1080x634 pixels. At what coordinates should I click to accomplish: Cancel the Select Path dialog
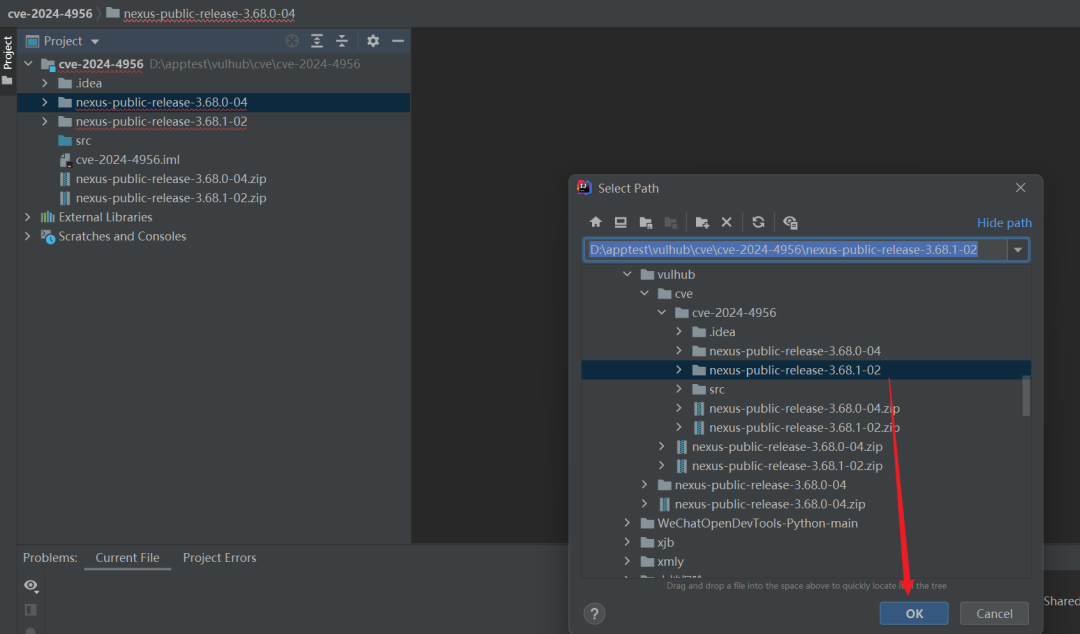coord(994,613)
